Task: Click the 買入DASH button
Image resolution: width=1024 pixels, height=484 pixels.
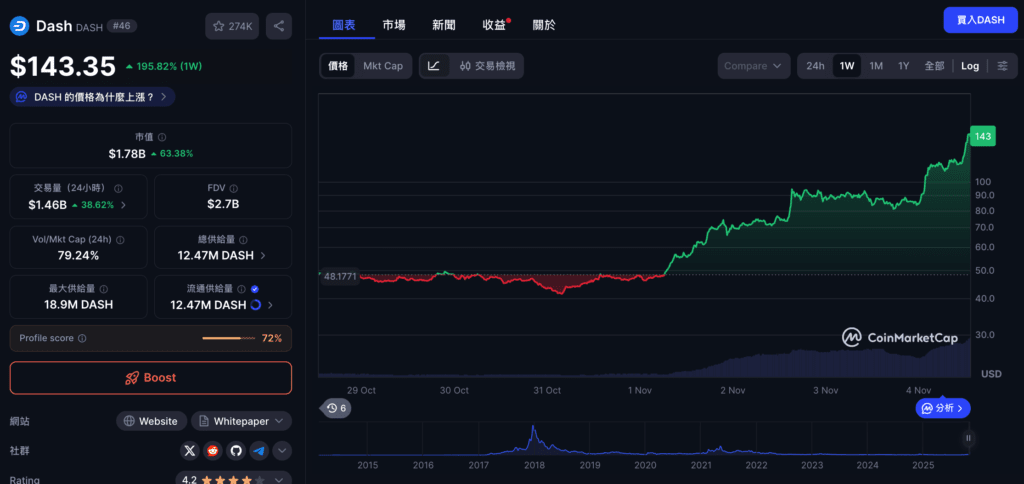Action: (x=979, y=20)
